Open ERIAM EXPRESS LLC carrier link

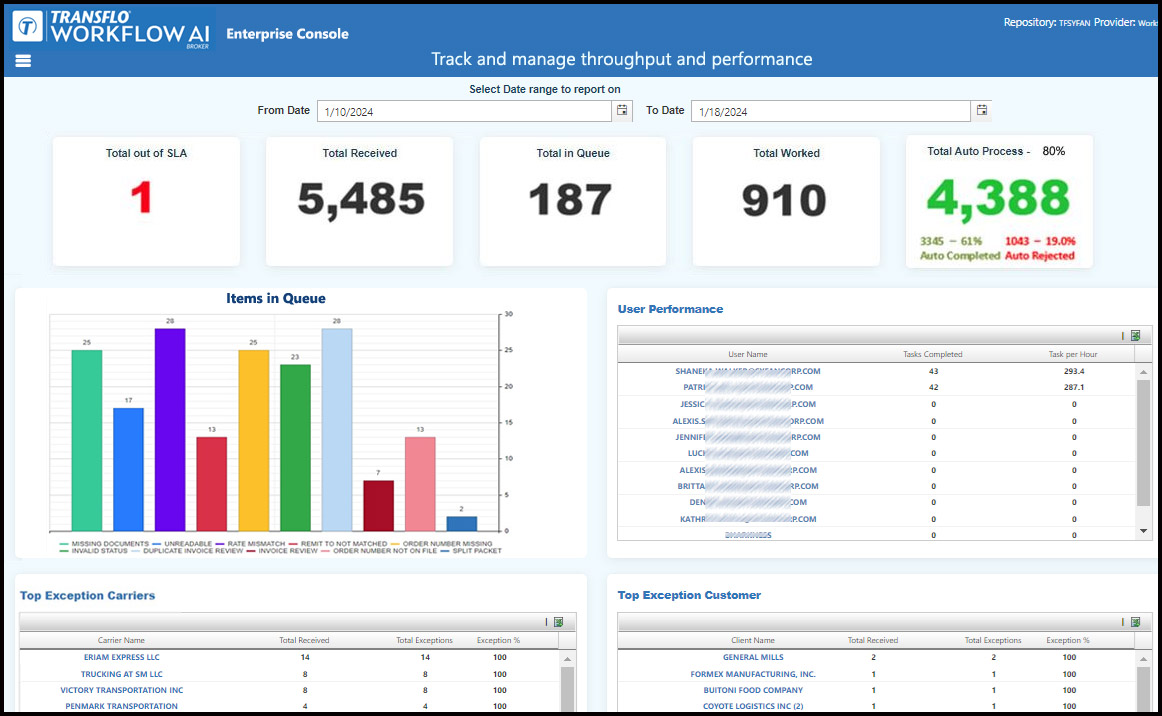click(x=122, y=657)
